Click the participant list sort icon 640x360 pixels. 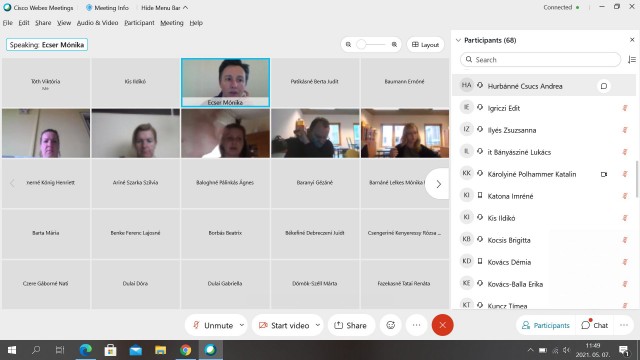(x=632, y=60)
